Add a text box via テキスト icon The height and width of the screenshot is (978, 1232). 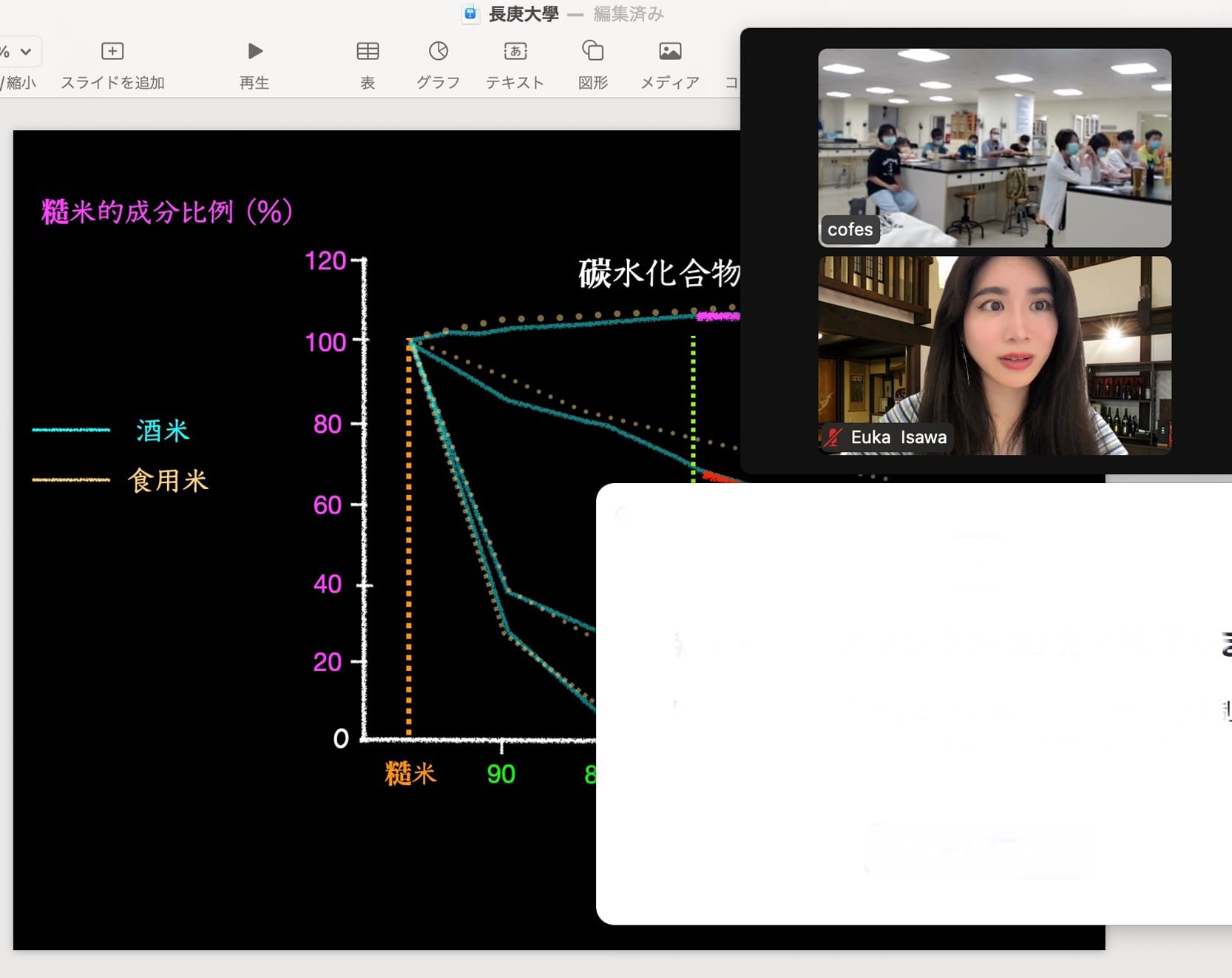tap(515, 51)
